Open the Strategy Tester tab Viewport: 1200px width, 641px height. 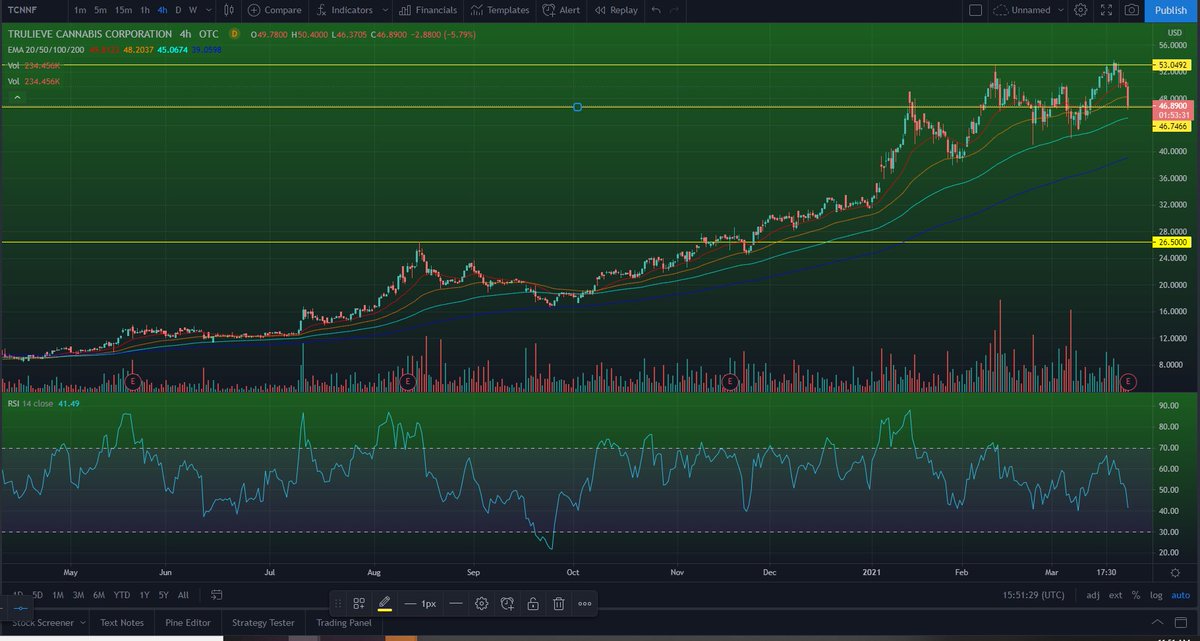262,622
